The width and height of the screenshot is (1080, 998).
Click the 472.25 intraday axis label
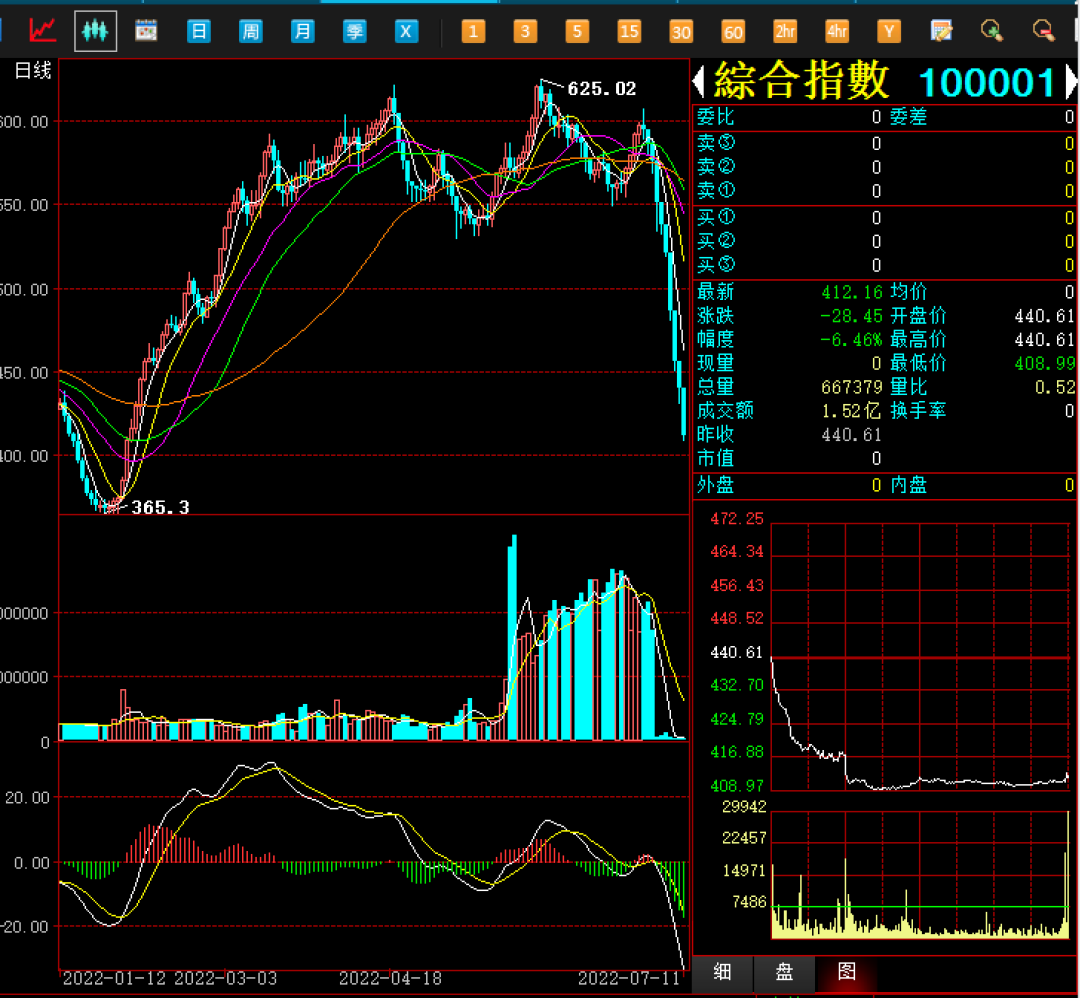736,519
